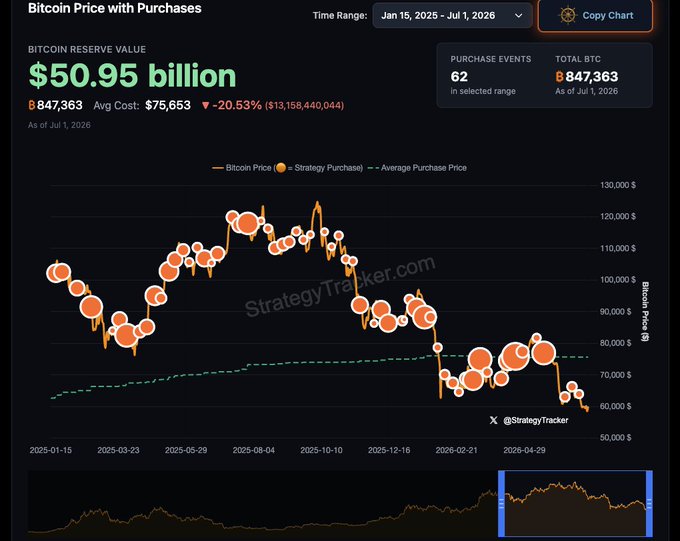Click the Total BTC value 847,363 in the card
The height and width of the screenshot is (541, 680).
(x=592, y=77)
